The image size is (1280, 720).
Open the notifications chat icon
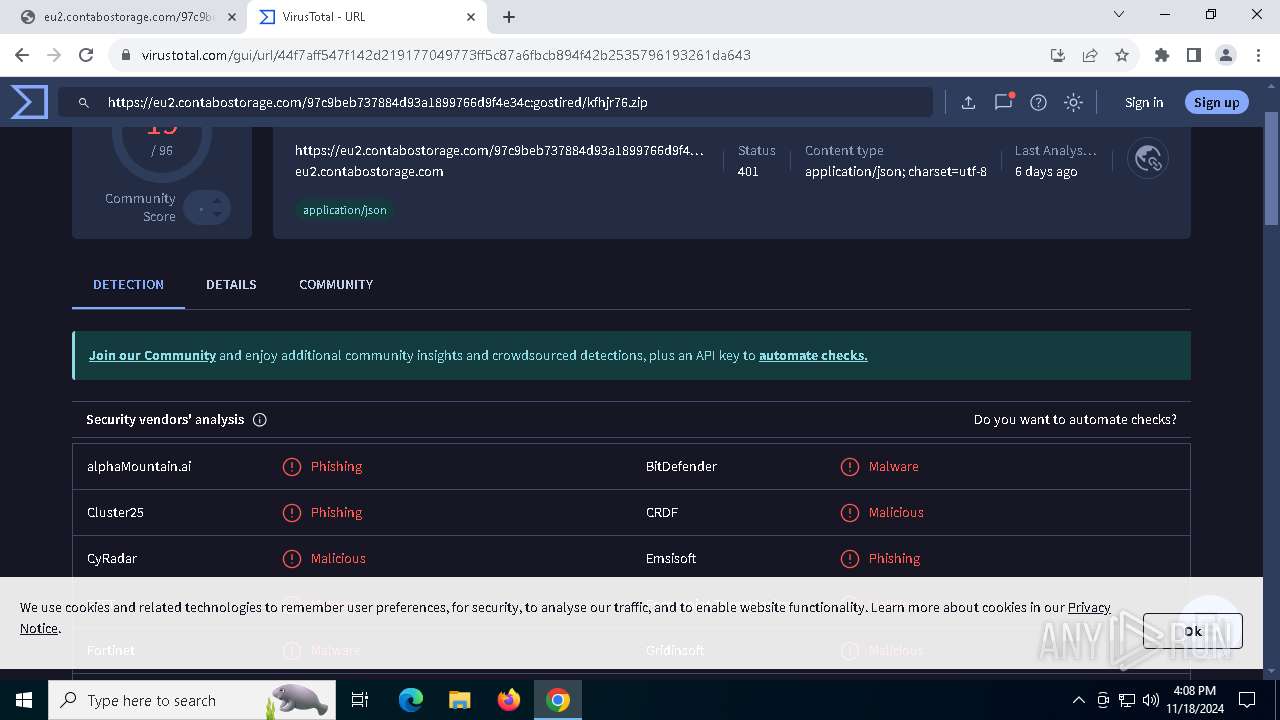coord(1003,102)
